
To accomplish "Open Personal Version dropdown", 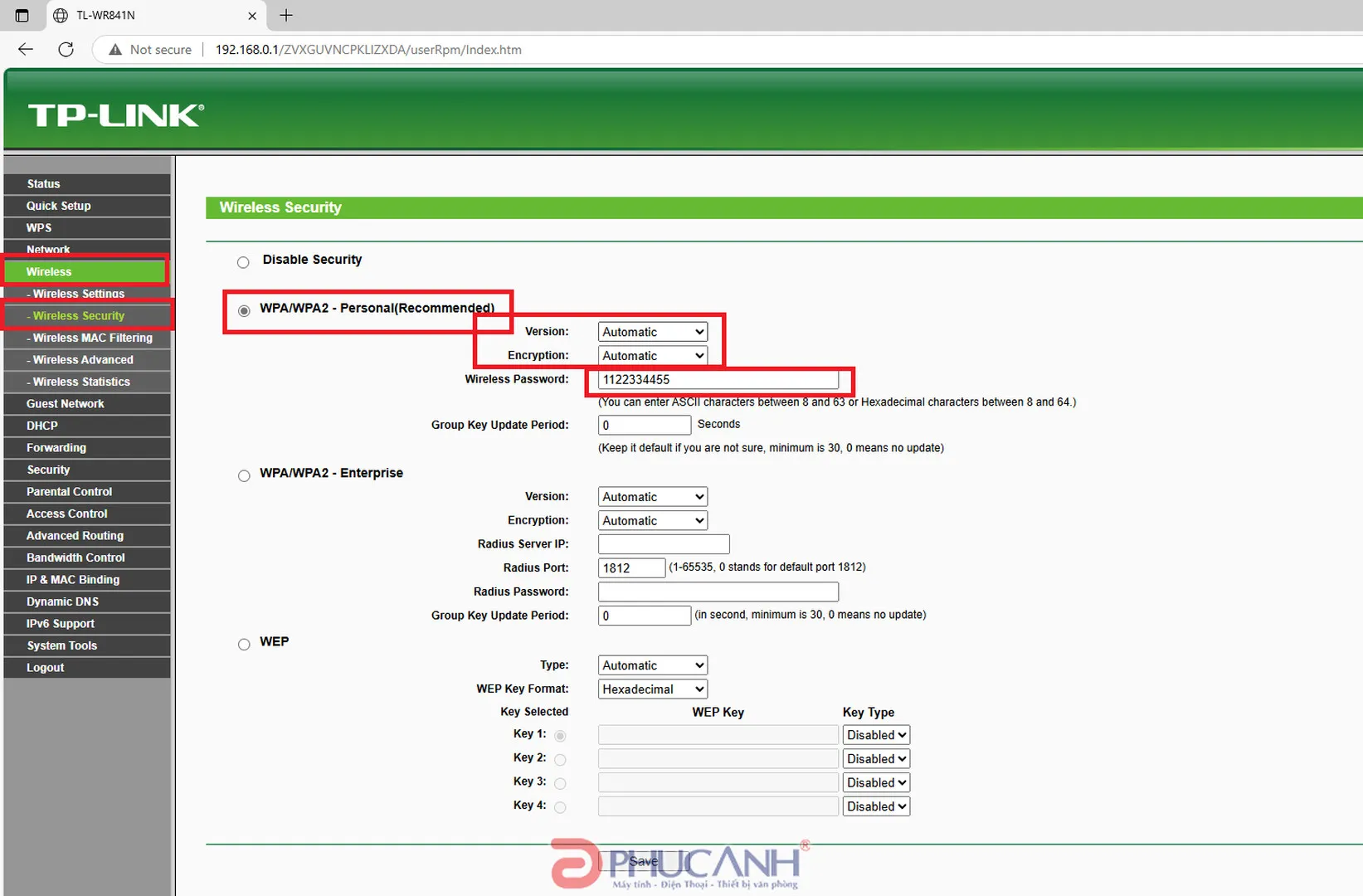I will coord(653,332).
